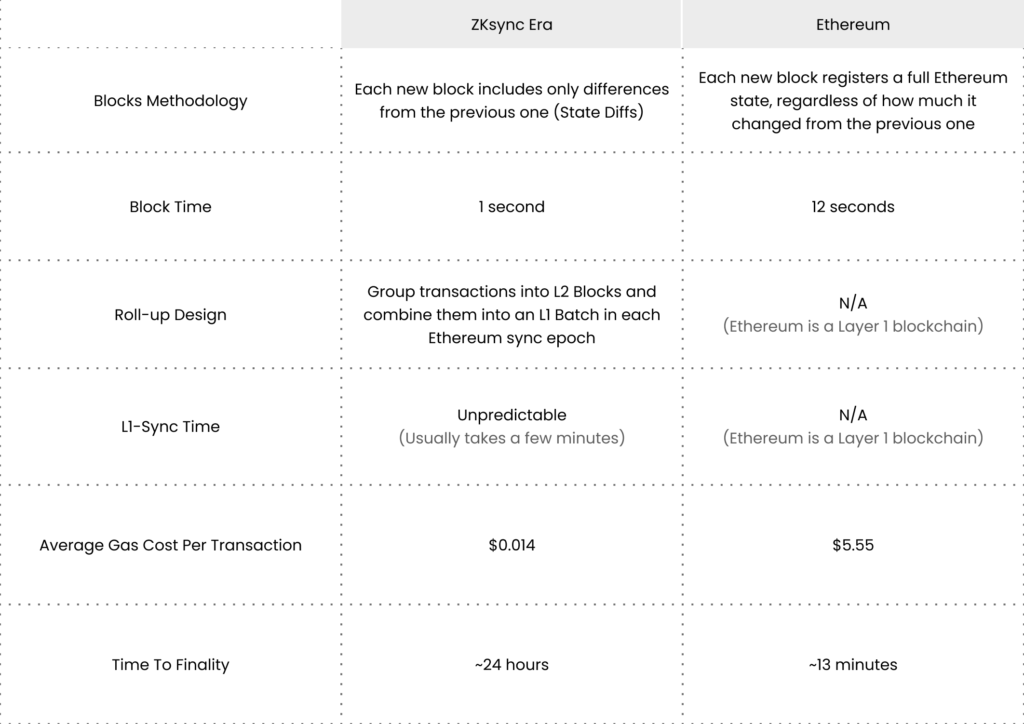Click the 1 second block time value

coord(511,207)
